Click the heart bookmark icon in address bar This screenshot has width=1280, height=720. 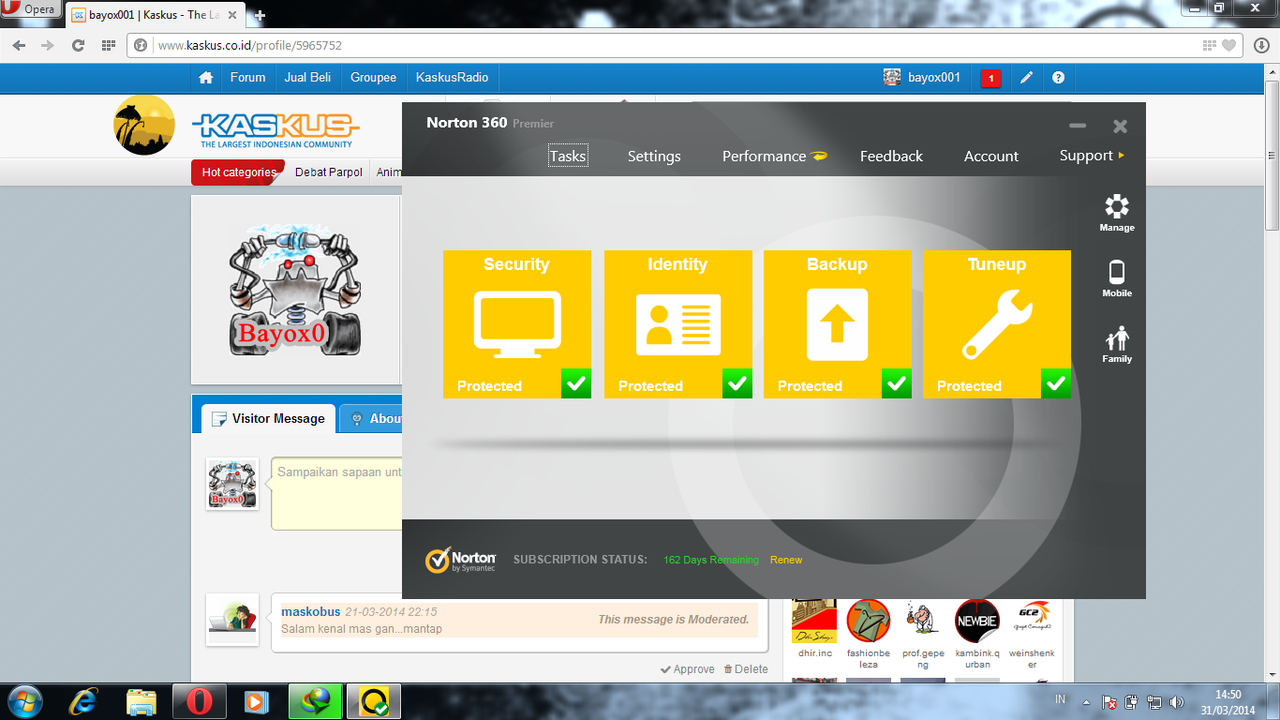point(1230,45)
